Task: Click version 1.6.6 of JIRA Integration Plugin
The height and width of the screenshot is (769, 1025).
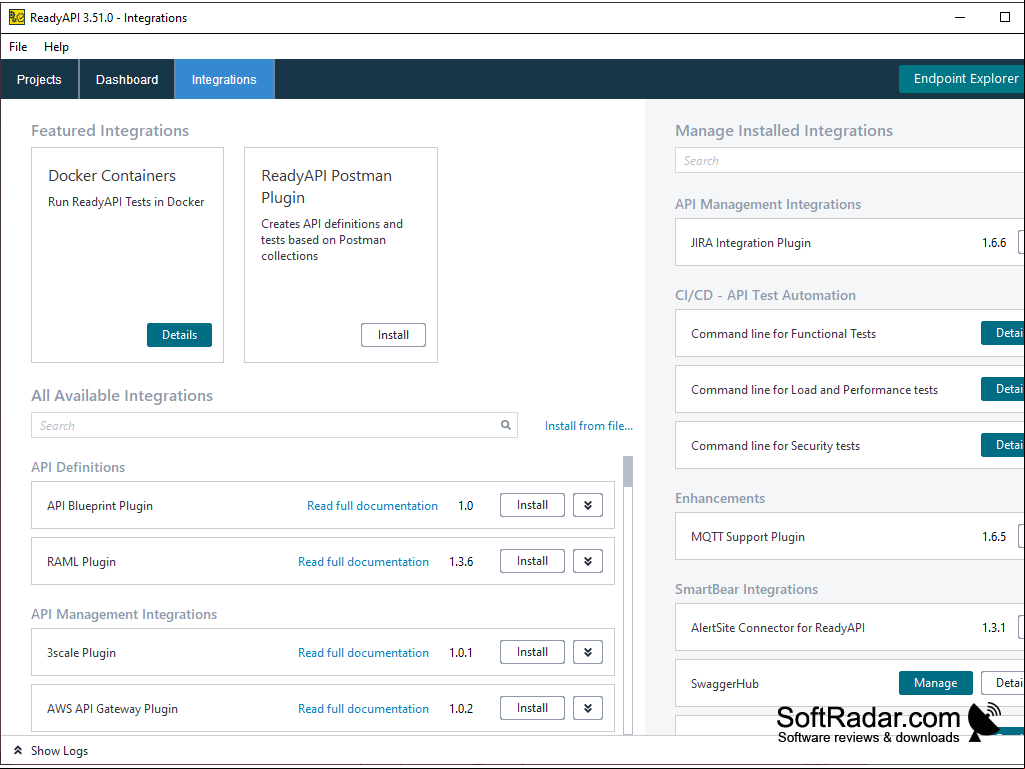Action: [x=994, y=243]
